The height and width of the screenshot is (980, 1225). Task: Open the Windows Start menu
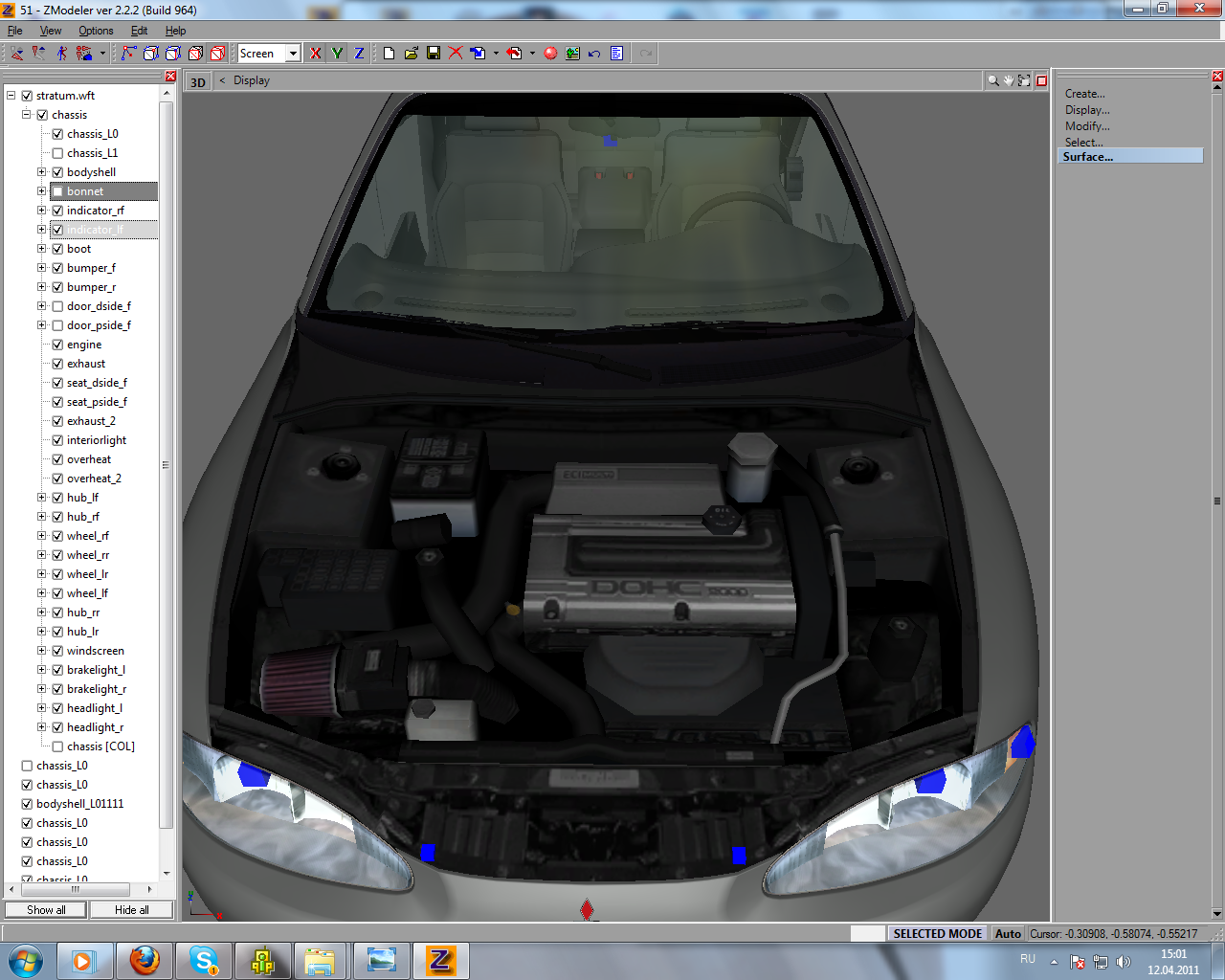click(25, 960)
